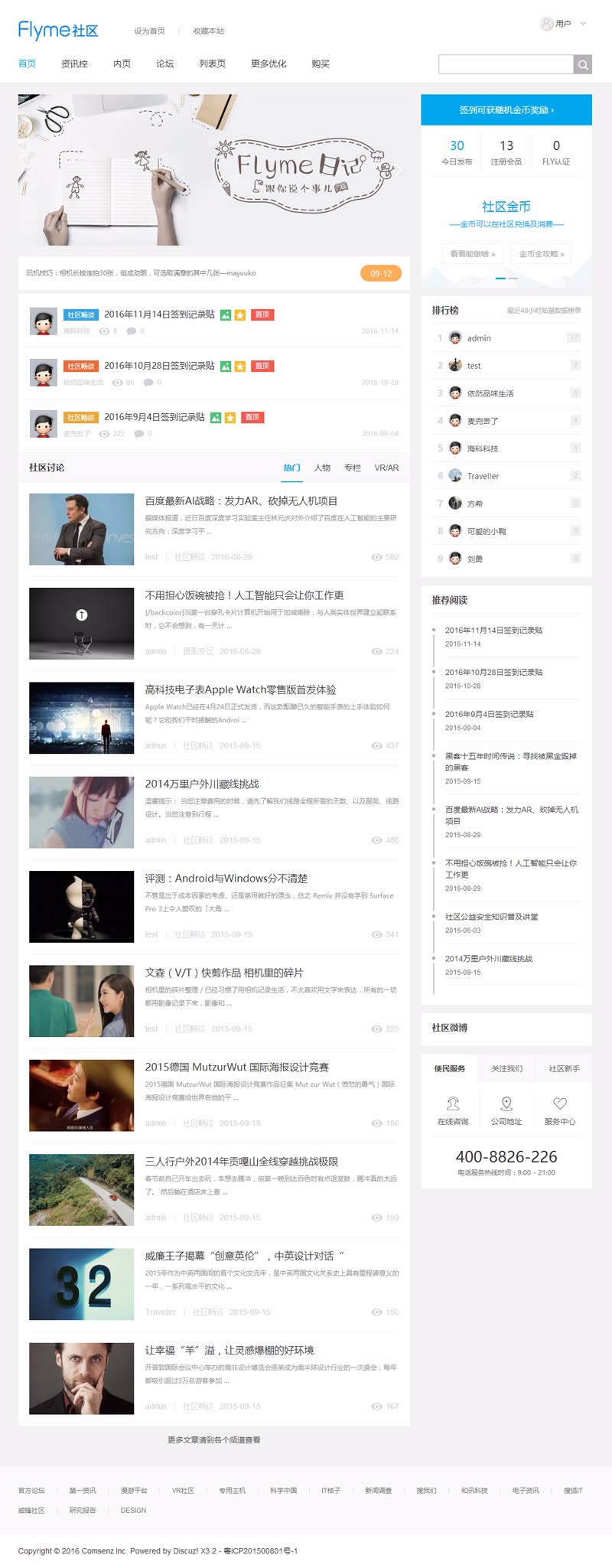The height and width of the screenshot is (1568, 612).
Task: Click 收藏本站 link
Action: click(208, 31)
